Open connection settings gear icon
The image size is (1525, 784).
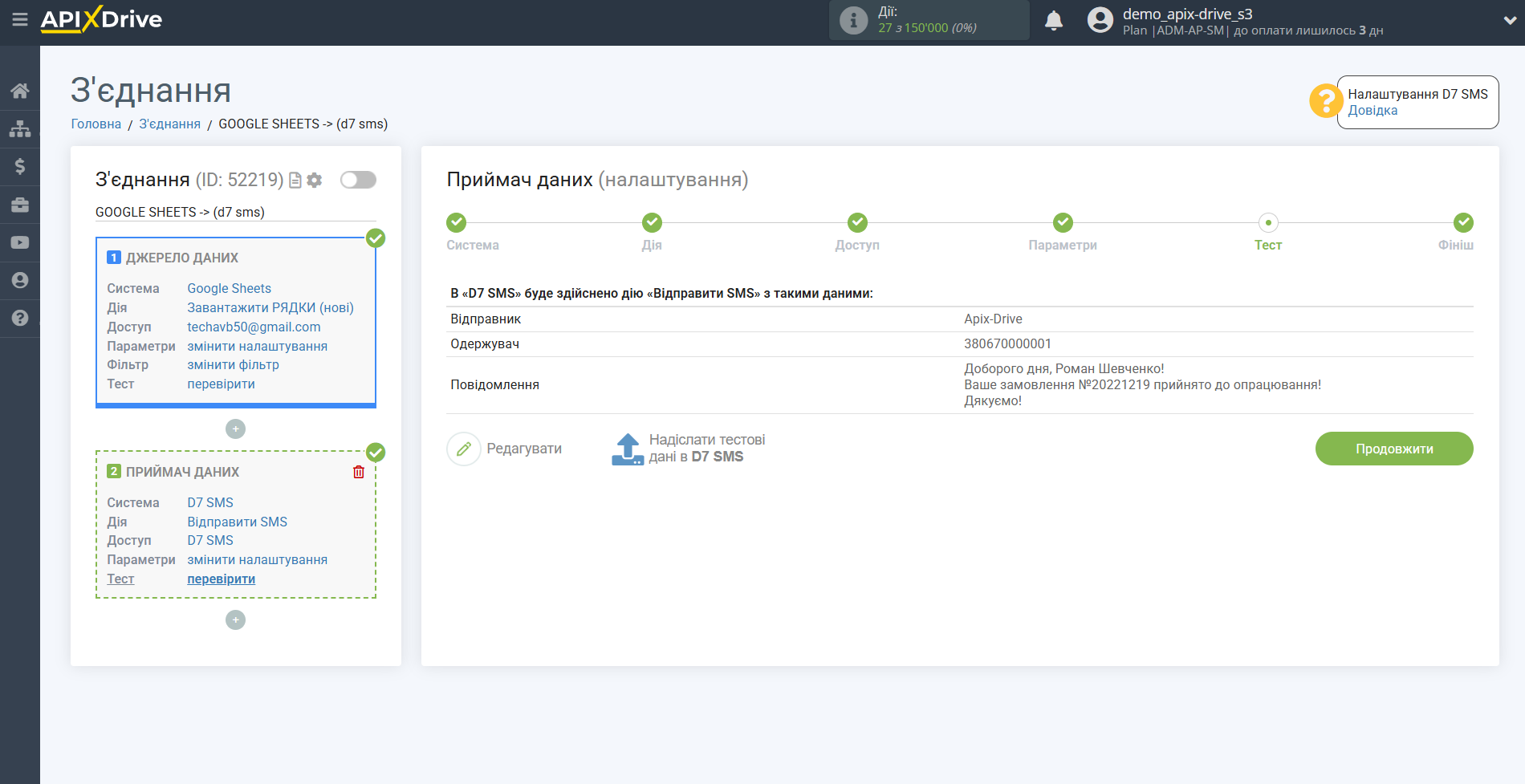point(315,181)
